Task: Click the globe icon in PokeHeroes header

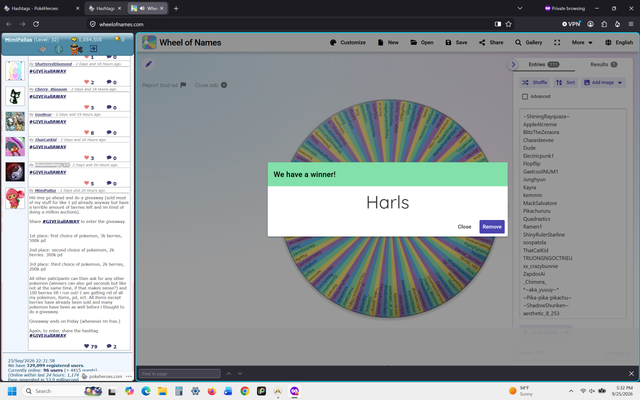Action: [x=59, y=49]
